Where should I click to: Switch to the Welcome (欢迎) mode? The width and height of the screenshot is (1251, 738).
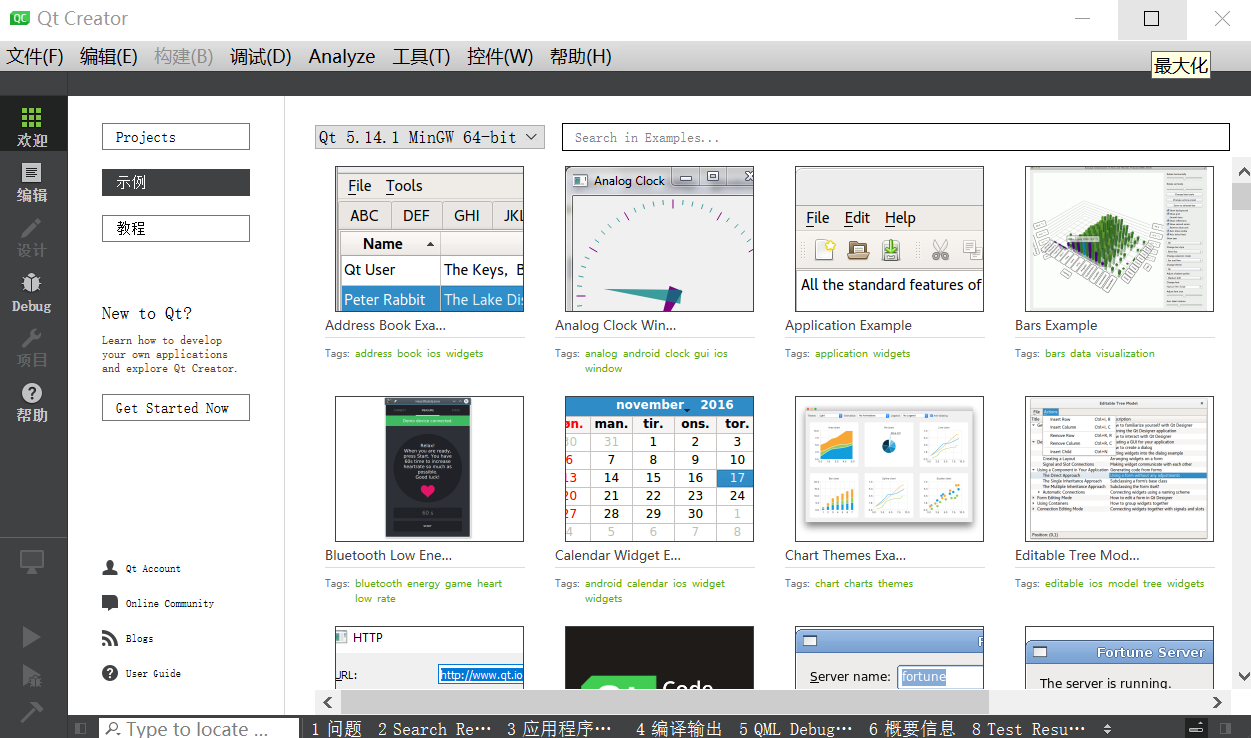[x=32, y=126]
